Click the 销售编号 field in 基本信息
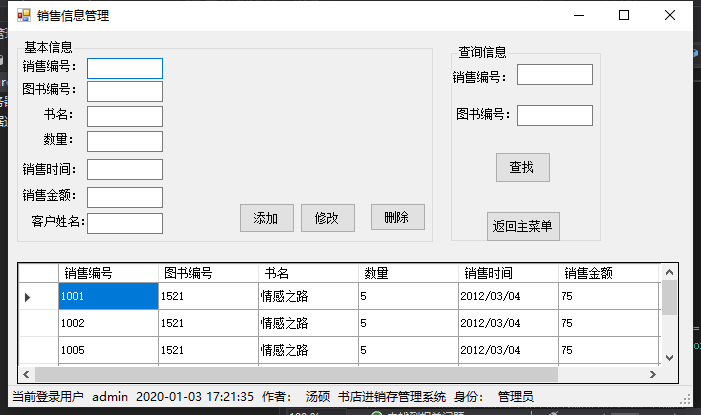Screen dimensions: 701x415 (125, 68)
